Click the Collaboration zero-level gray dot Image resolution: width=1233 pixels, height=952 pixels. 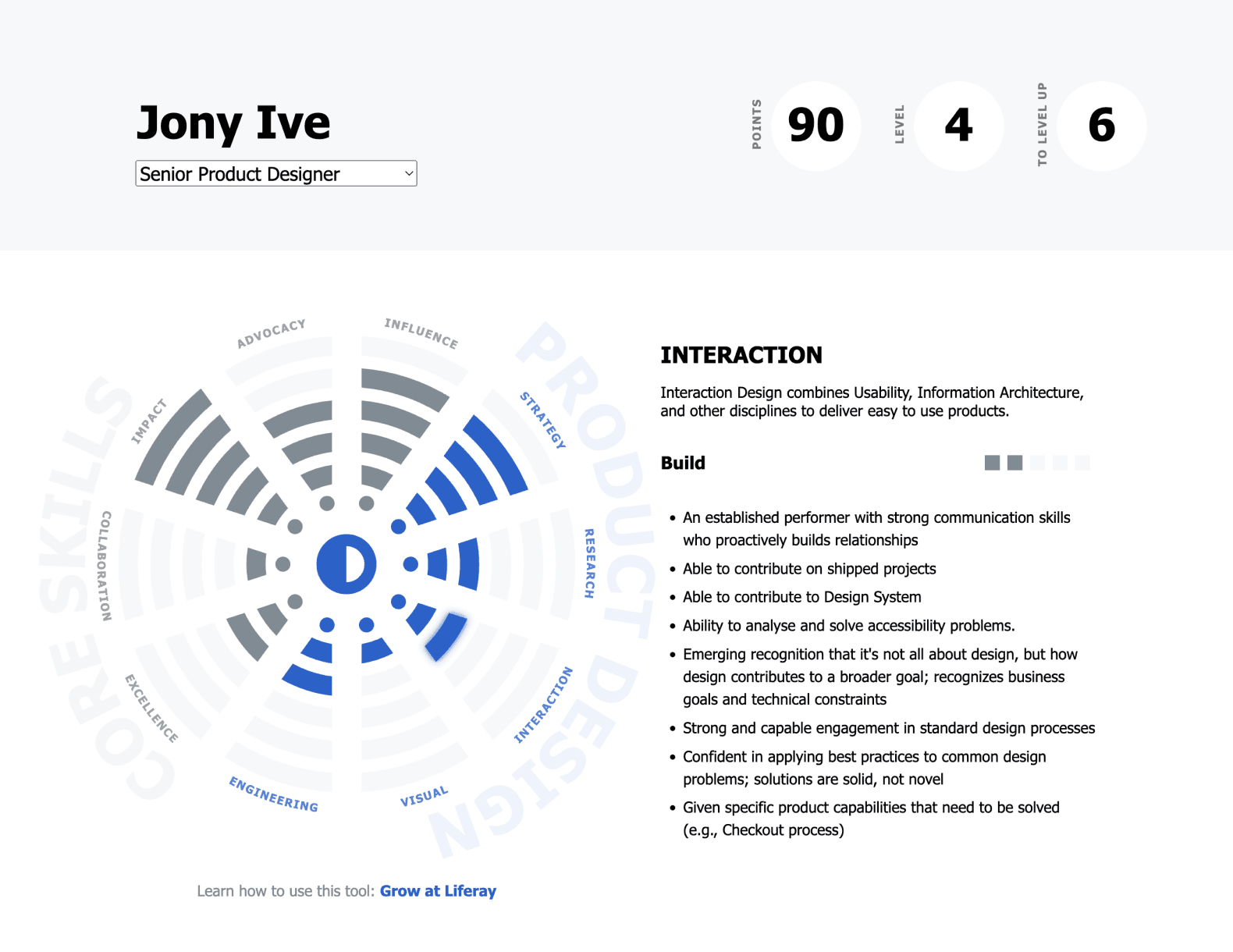click(x=282, y=564)
